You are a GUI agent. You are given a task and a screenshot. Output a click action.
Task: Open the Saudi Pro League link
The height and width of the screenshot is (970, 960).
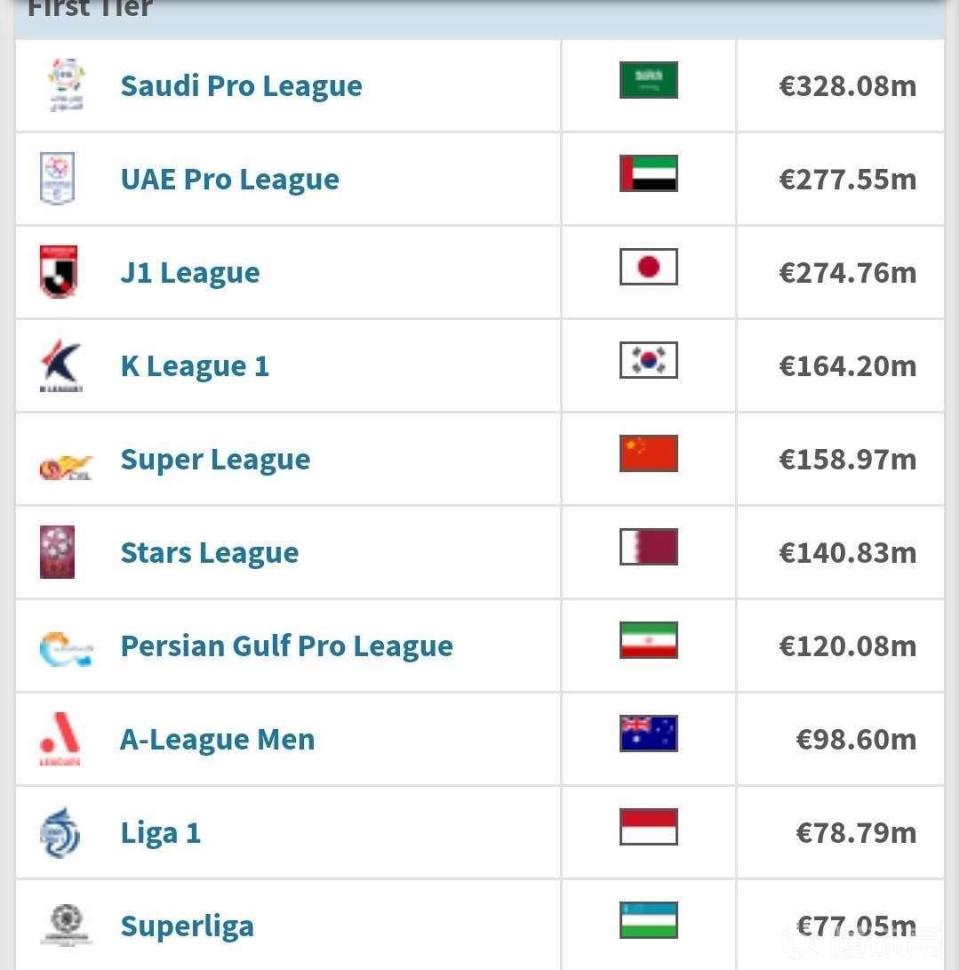click(241, 86)
